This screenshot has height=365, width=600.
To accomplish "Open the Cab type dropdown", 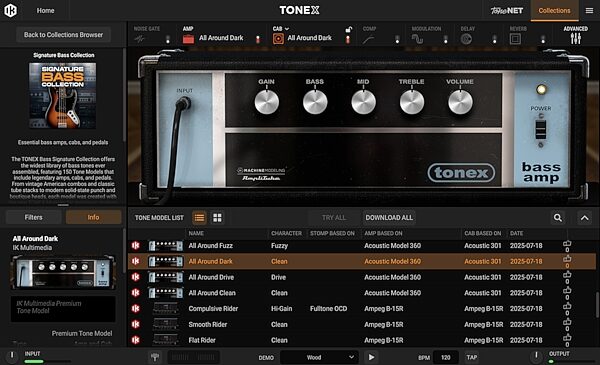I will click(281, 29).
